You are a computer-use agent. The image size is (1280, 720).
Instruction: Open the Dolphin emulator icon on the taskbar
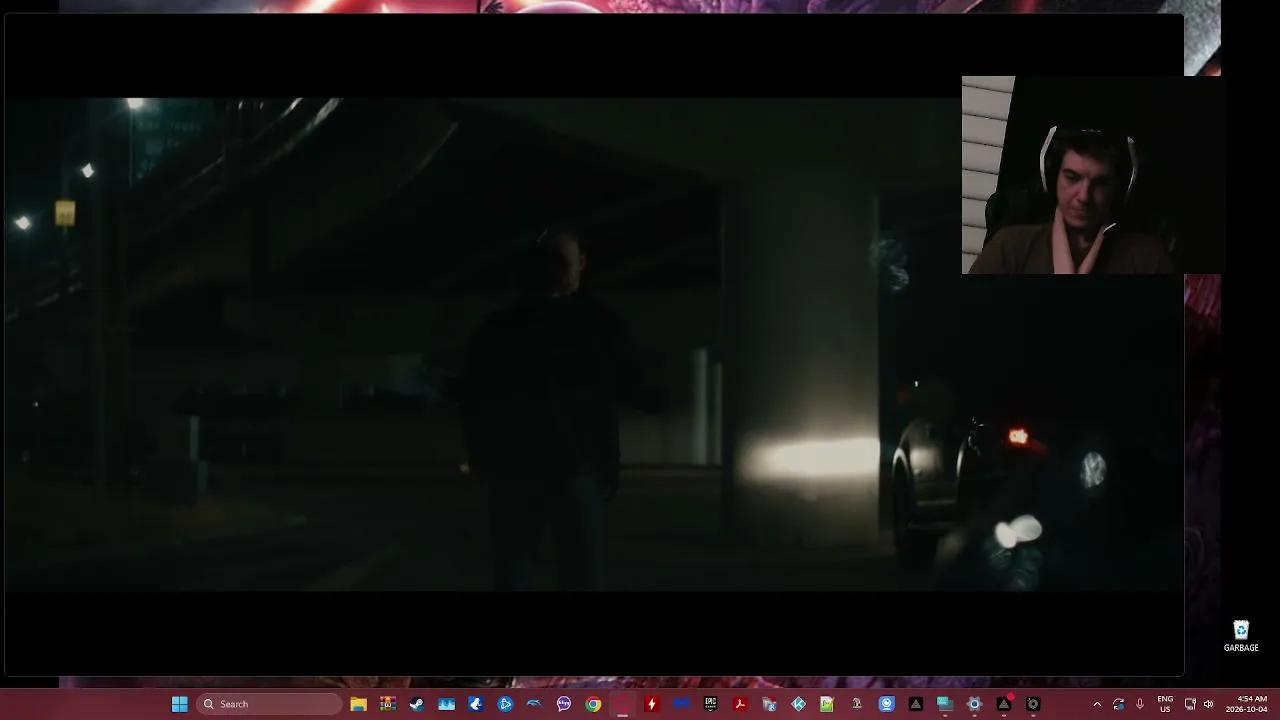click(x=534, y=704)
